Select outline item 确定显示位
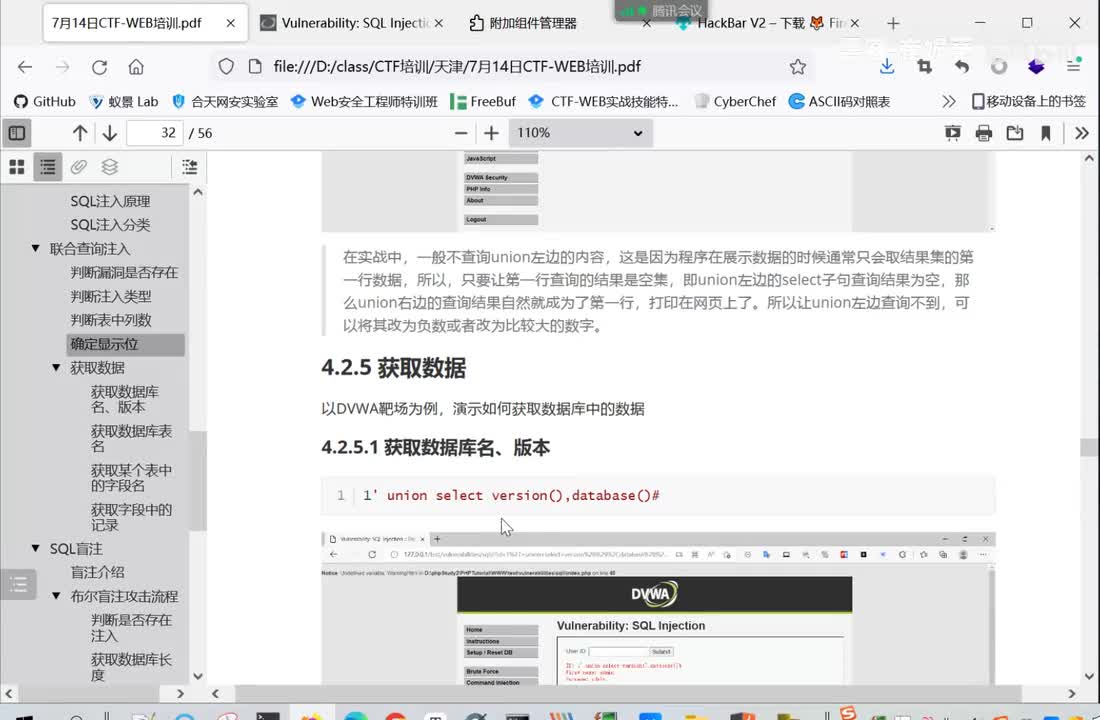Image resolution: width=1100 pixels, height=720 pixels. (126, 344)
